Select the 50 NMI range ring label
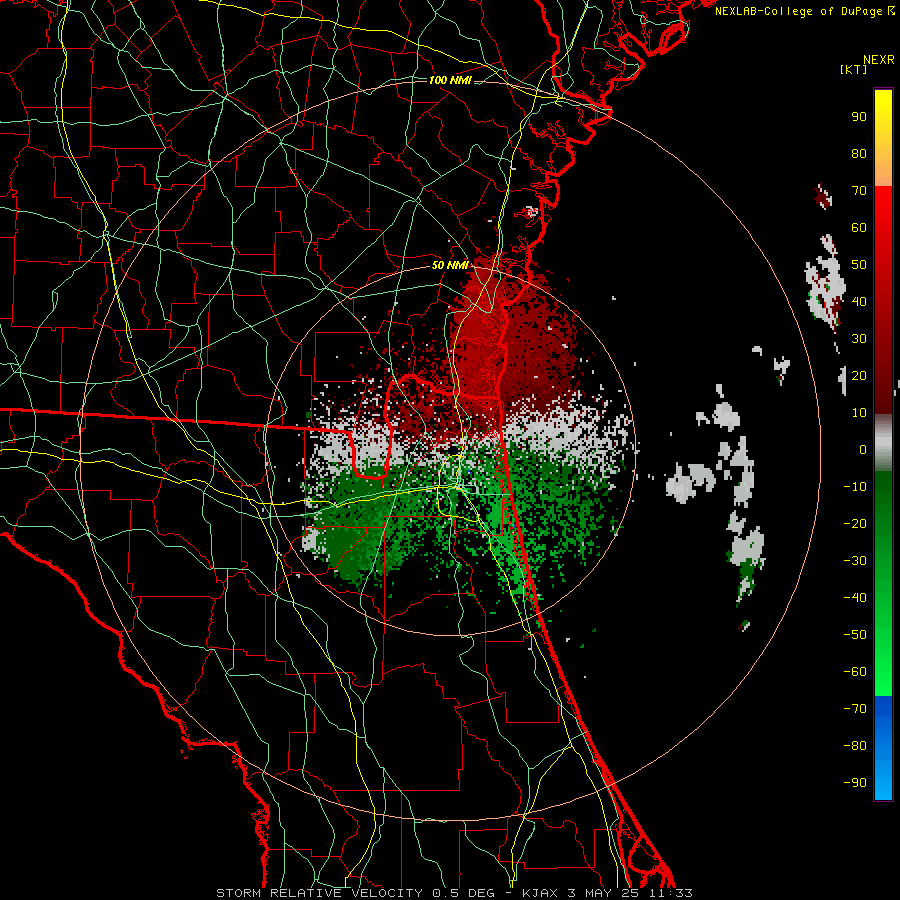 click(x=450, y=265)
